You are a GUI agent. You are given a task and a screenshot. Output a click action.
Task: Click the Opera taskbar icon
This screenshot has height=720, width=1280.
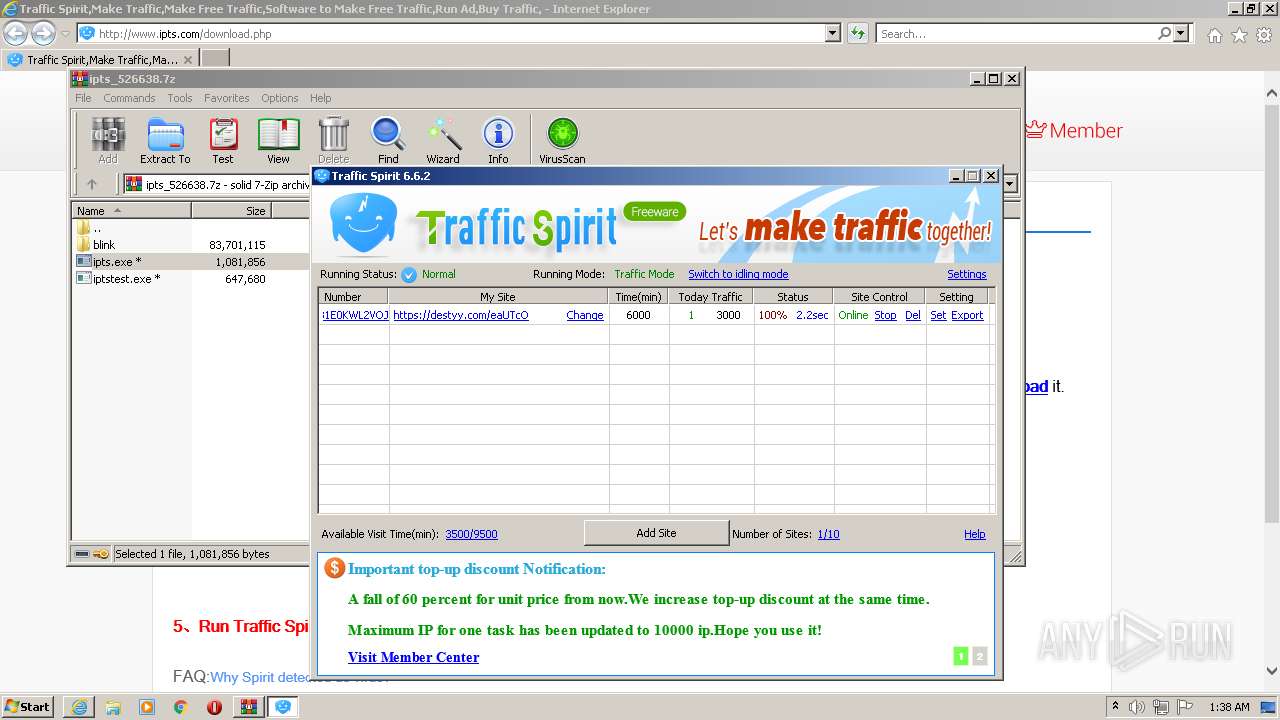pyautogui.click(x=214, y=707)
